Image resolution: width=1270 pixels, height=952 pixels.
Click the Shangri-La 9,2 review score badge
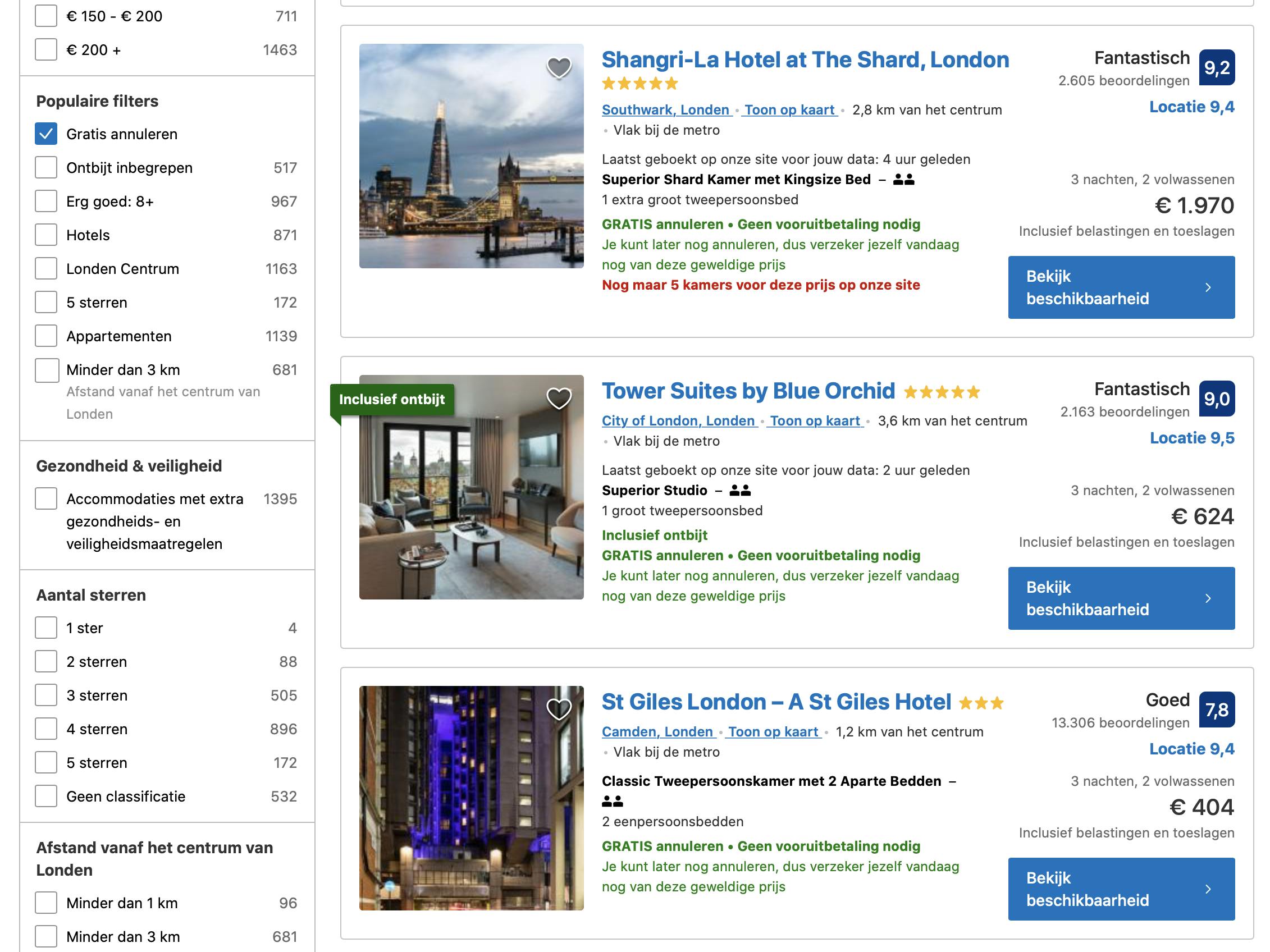point(1217,68)
